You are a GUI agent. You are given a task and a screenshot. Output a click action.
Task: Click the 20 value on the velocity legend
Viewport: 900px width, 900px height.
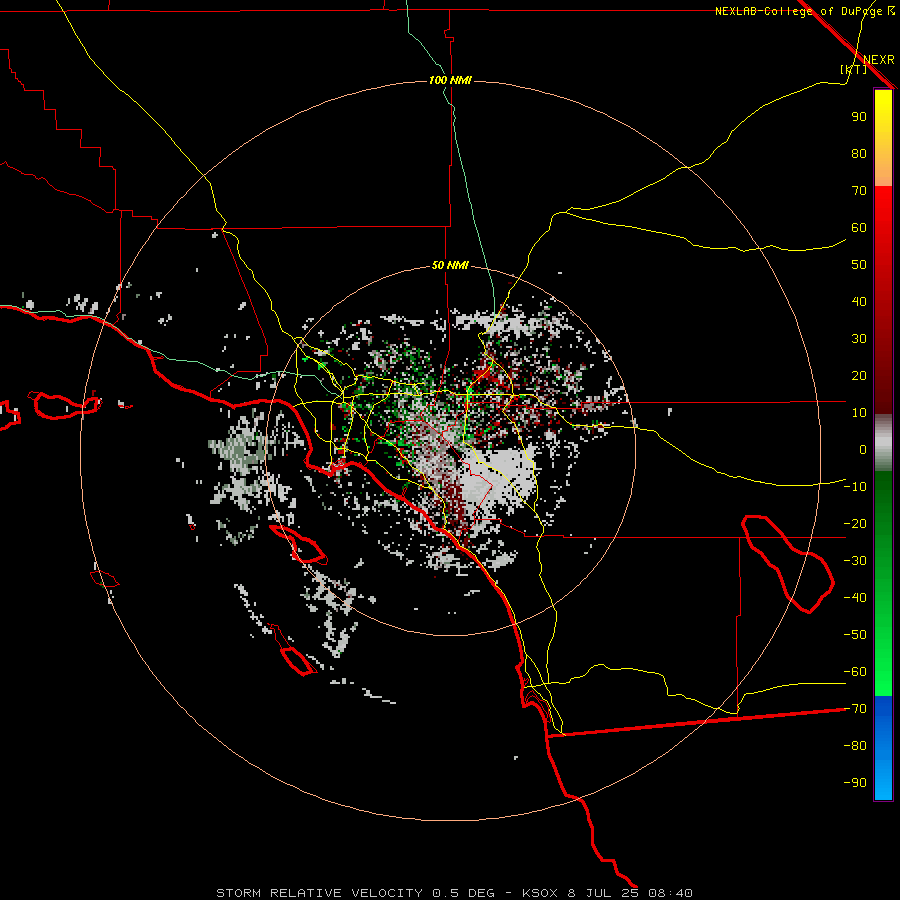(859, 376)
